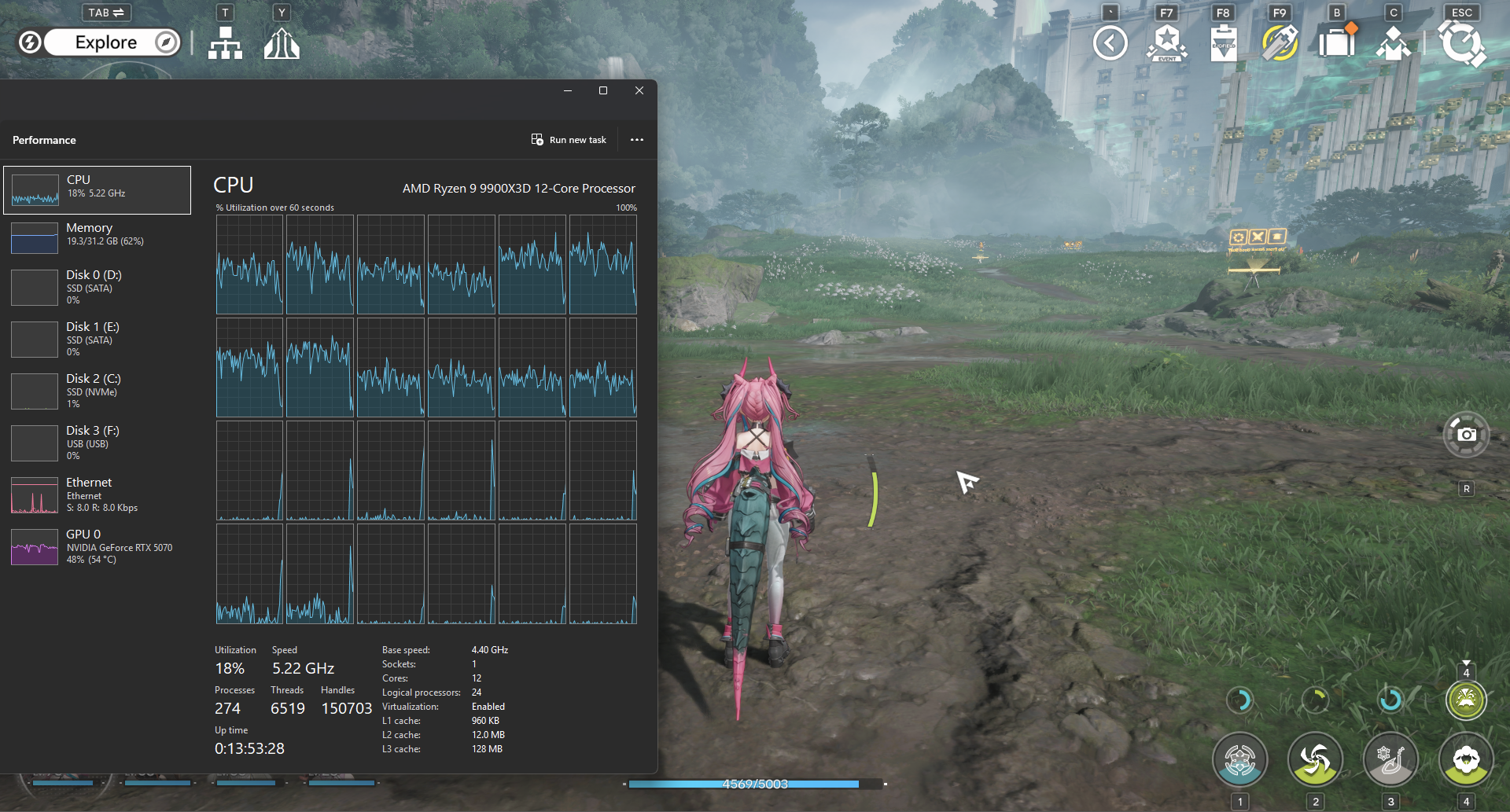The width and height of the screenshot is (1510, 812).
Task: Select Disk 1 (E:) in the sidebar
Action: (x=98, y=339)
